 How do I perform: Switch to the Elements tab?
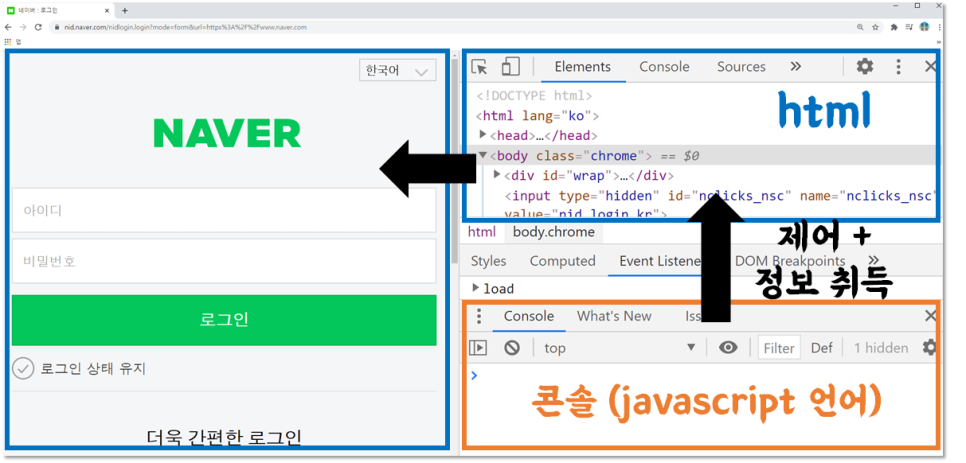[583, 67]
